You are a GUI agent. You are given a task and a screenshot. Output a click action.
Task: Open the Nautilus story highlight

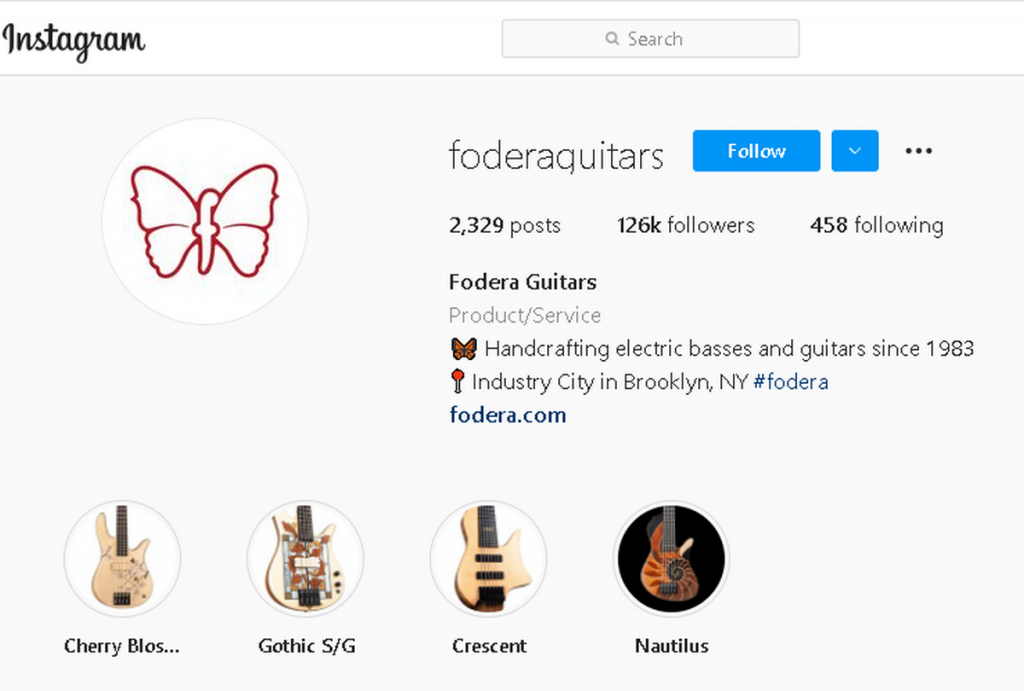[x=671, y=559]
